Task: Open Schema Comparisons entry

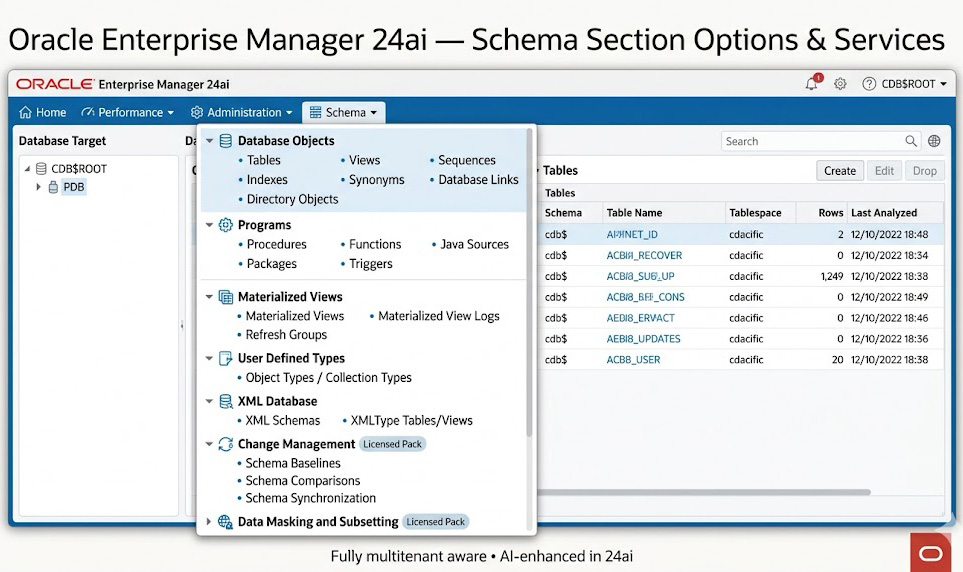Action: click(x=303, y=481)
